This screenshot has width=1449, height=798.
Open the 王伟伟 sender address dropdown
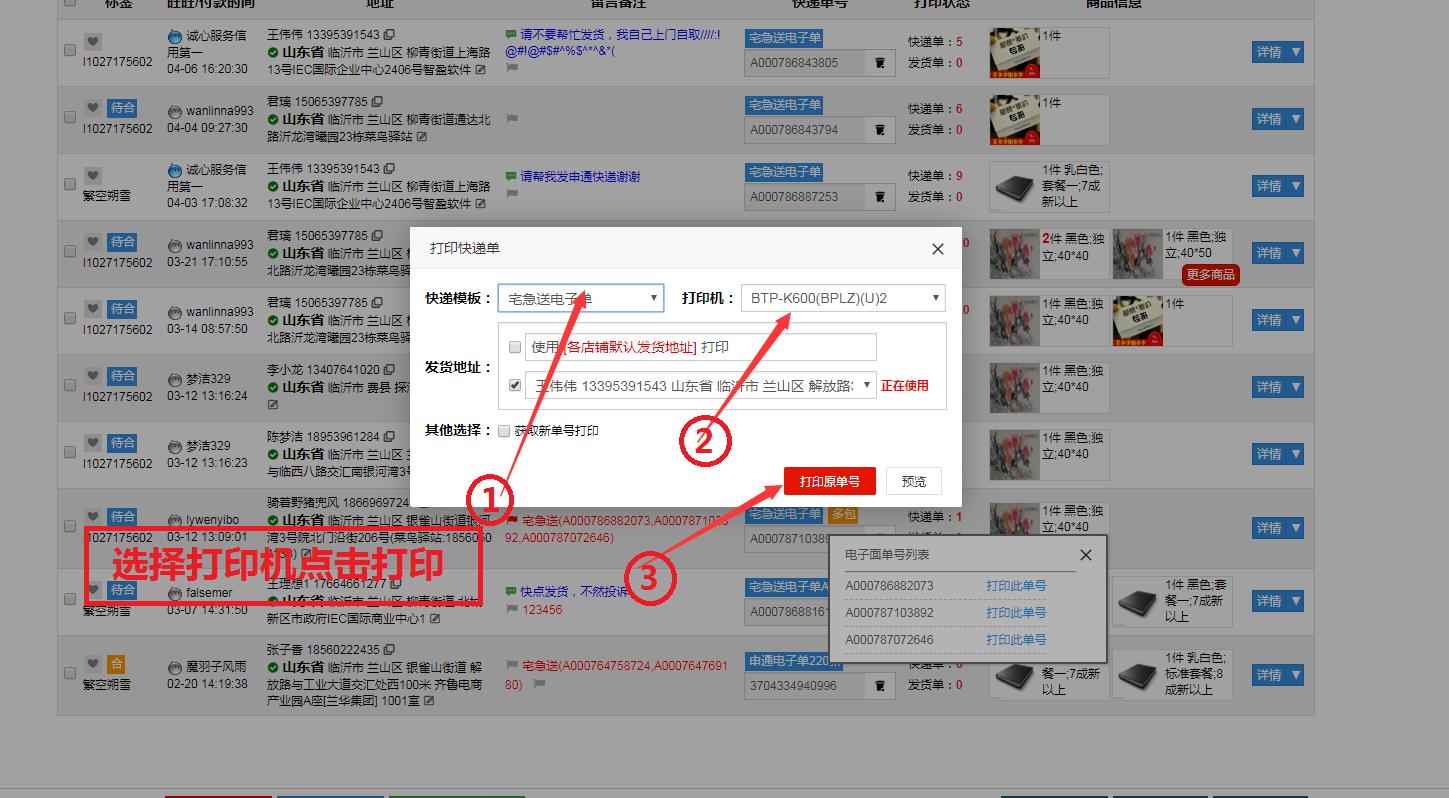(x=701, y=385)
